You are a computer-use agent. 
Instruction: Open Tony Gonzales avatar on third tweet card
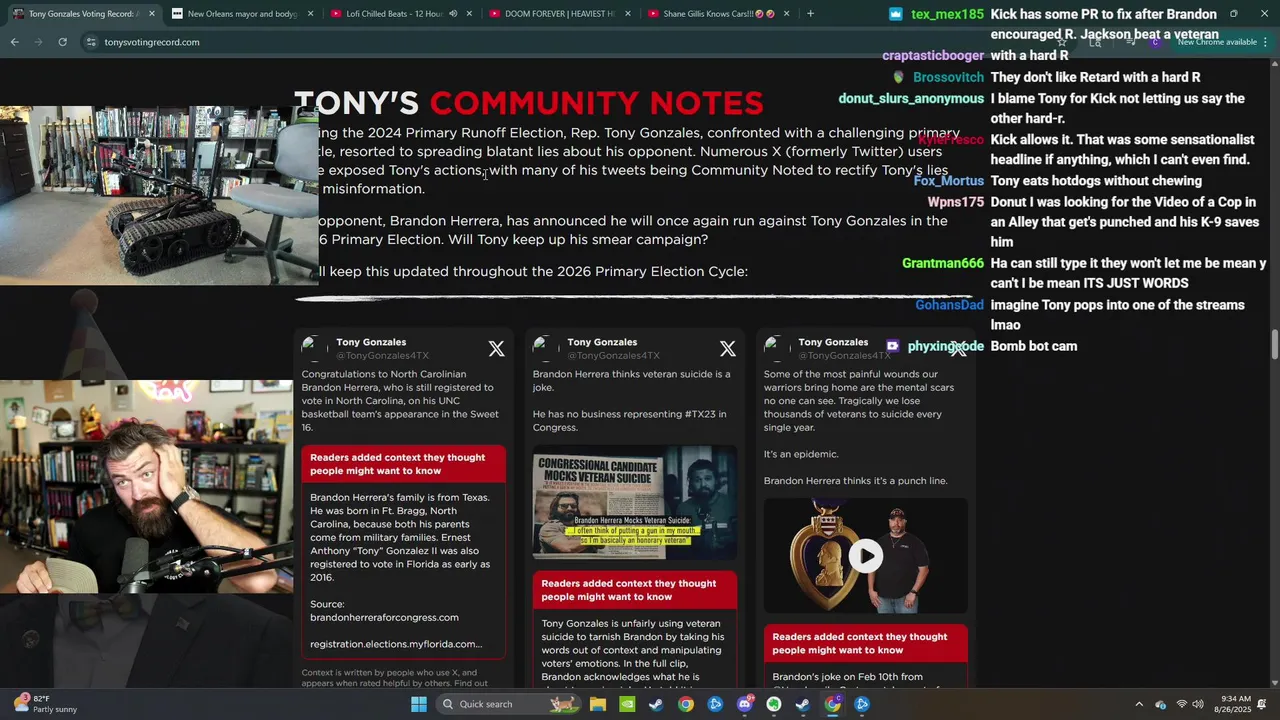[776, 348]
